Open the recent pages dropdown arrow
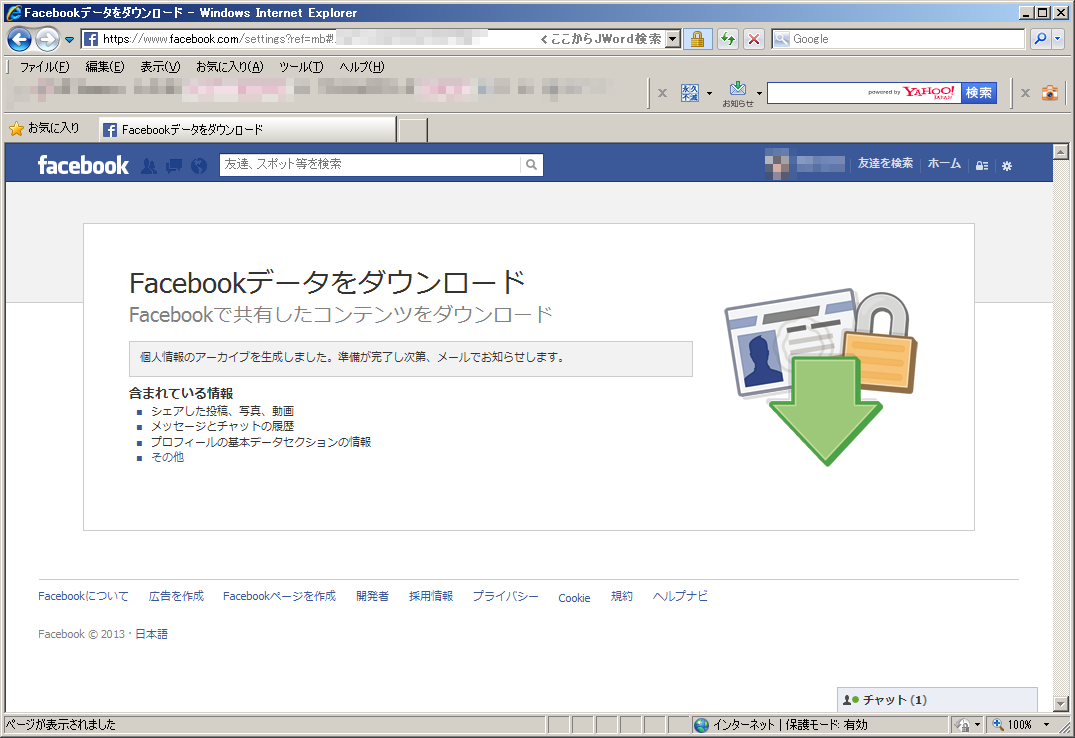Screen dimensions: 1075x738 point(69,40)
